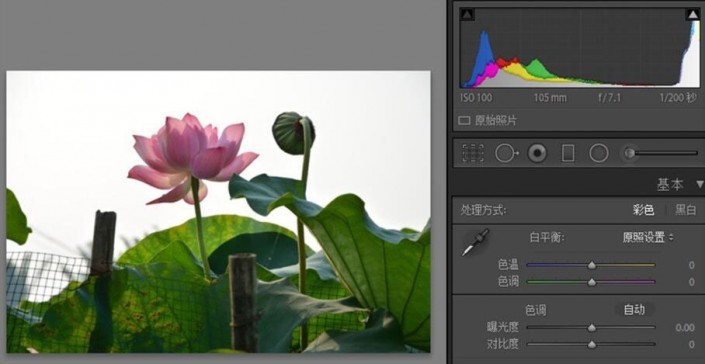
Task: Switch treatment to 彩色
Action: tap(643, 210)
